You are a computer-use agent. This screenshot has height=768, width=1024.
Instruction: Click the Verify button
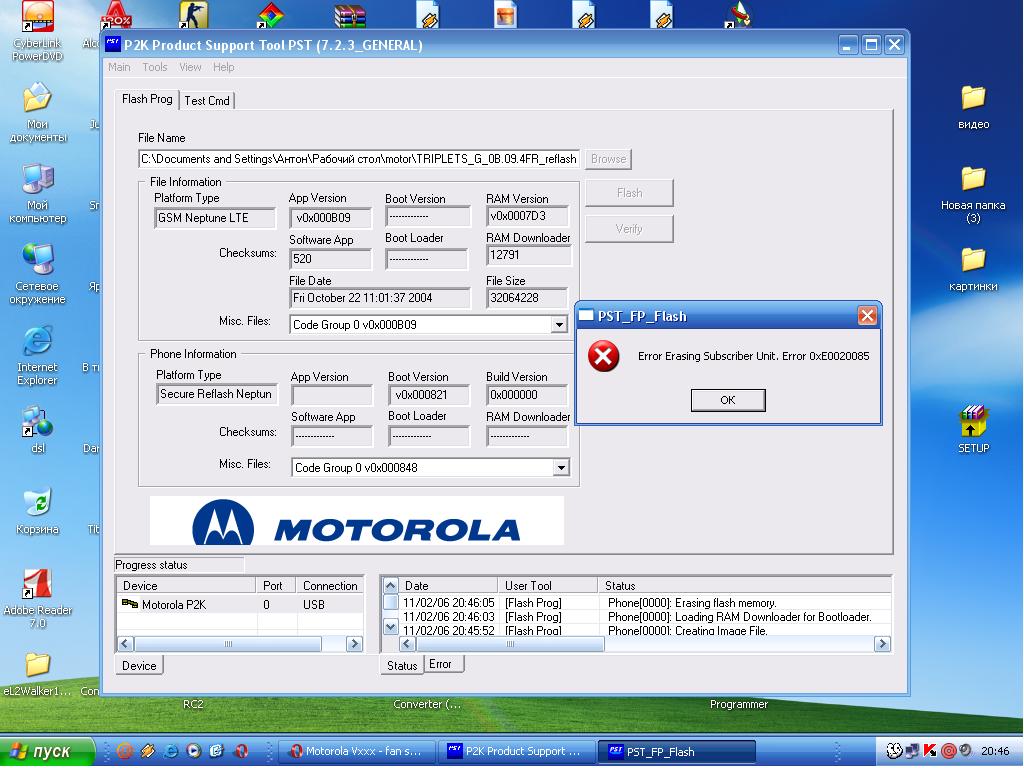click(629, 229)
